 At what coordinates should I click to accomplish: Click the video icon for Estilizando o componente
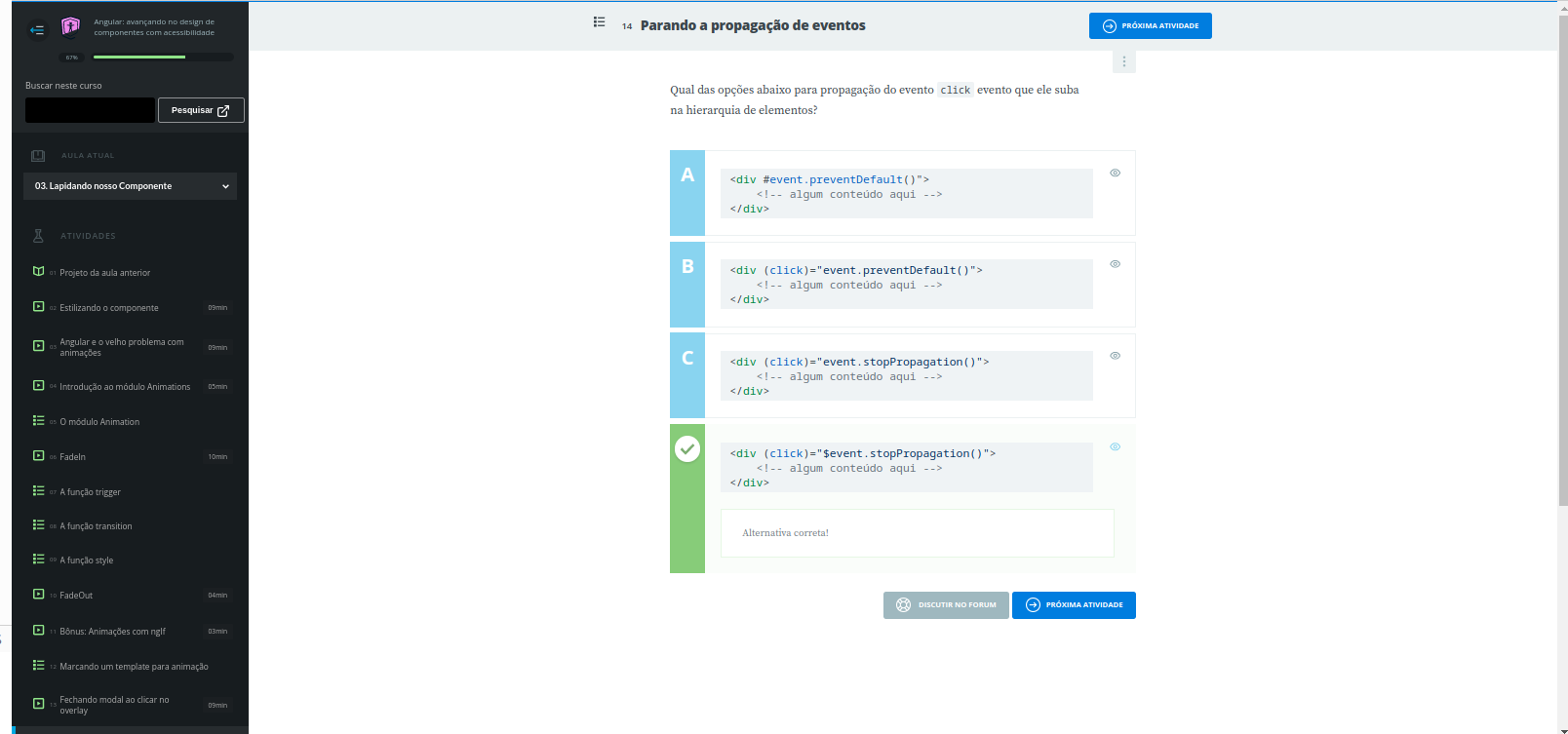38,307
